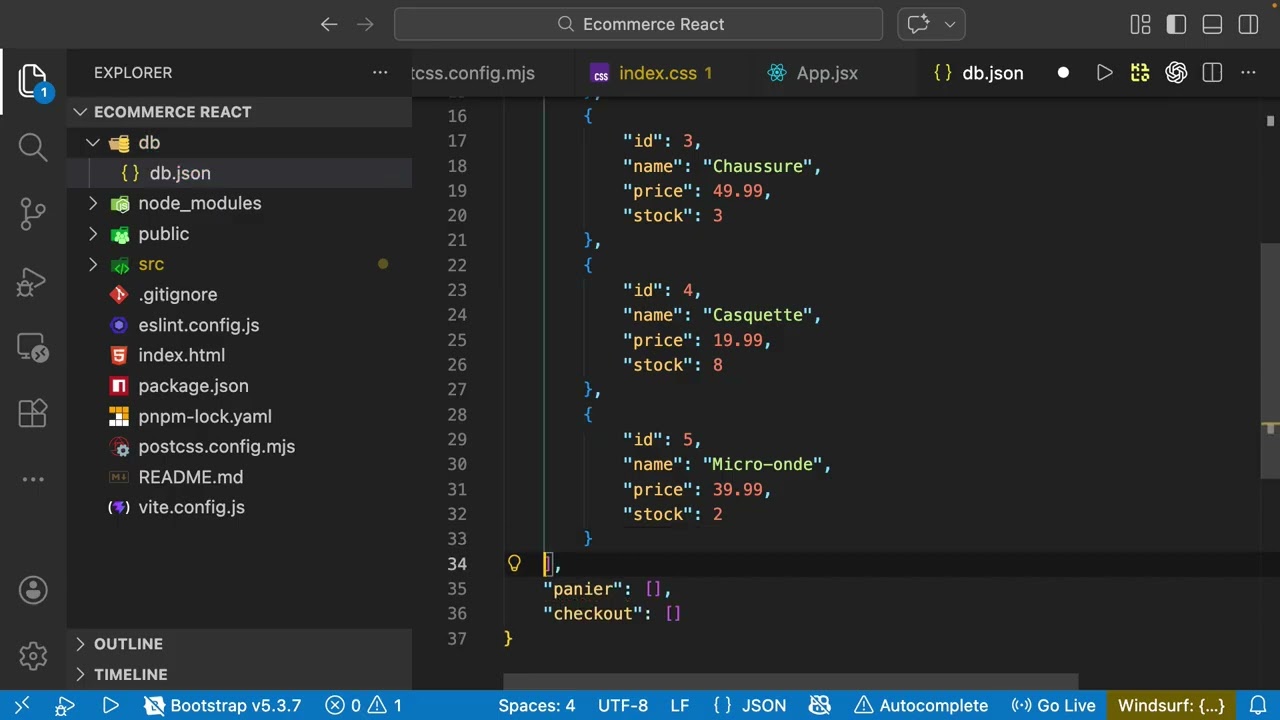This screenshot has width=1280, height=720.
Task: Open chat dropdown chevron in title bar
Action: coord(950,24)
